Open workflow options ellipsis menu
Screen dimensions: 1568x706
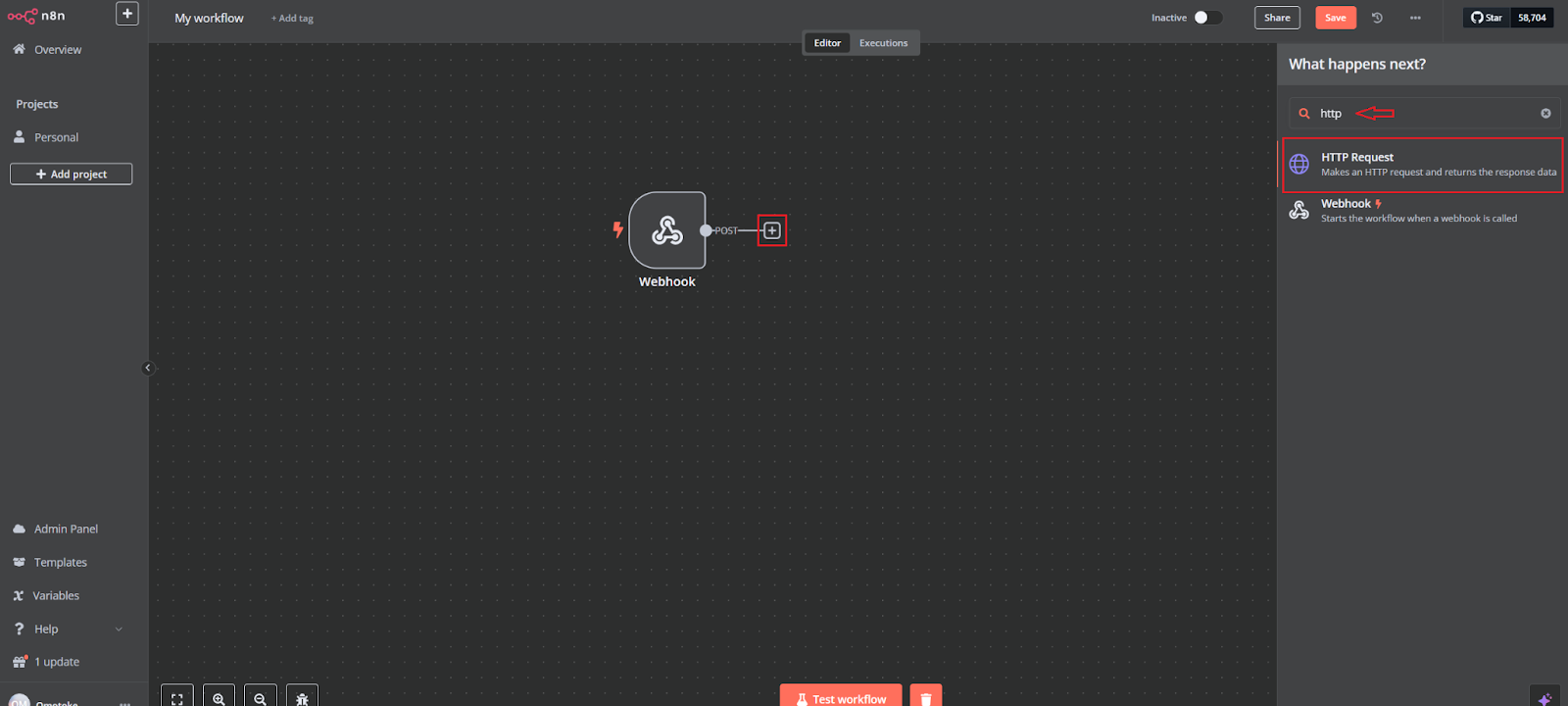(1415, 18)
